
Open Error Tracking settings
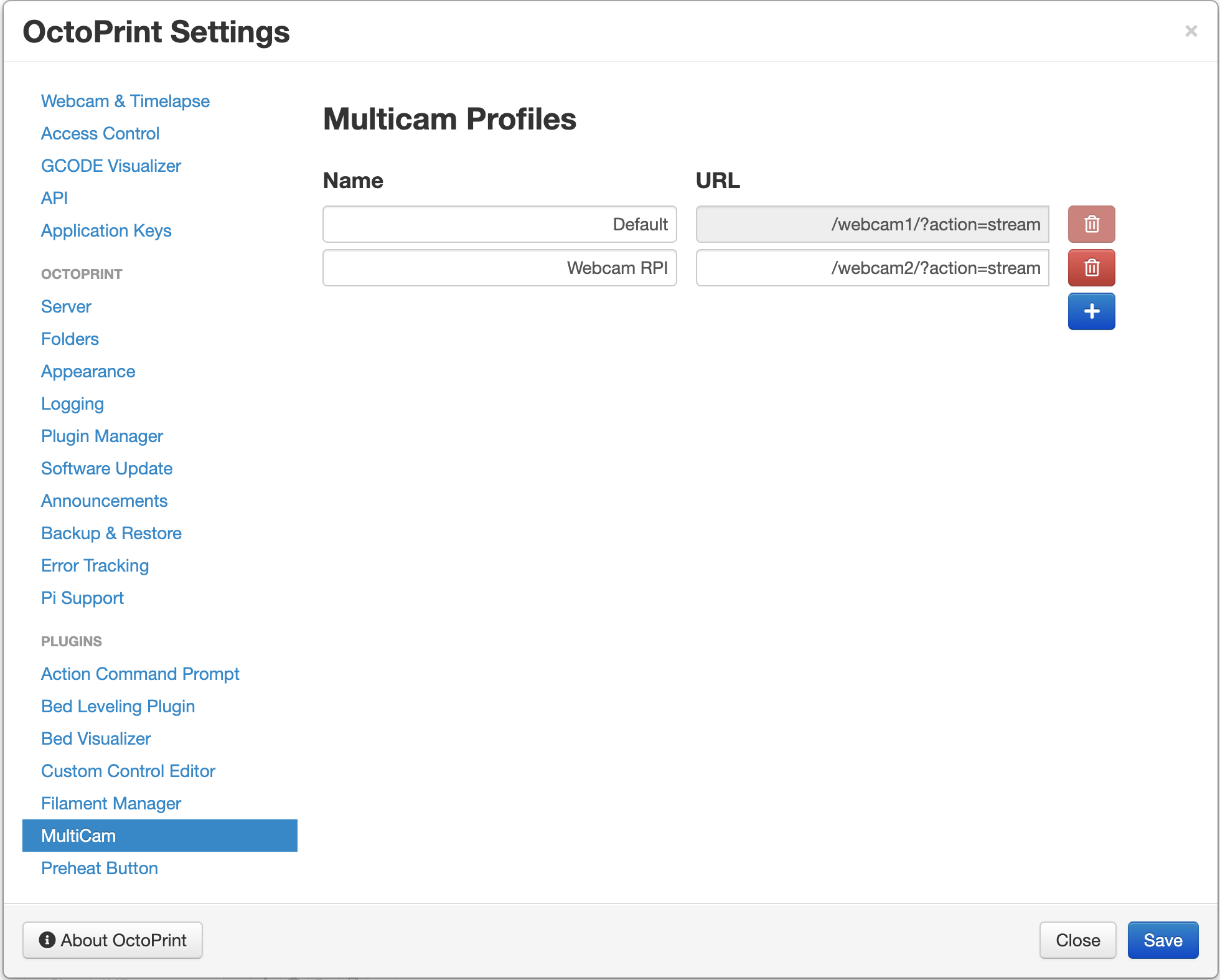(95, 565)
